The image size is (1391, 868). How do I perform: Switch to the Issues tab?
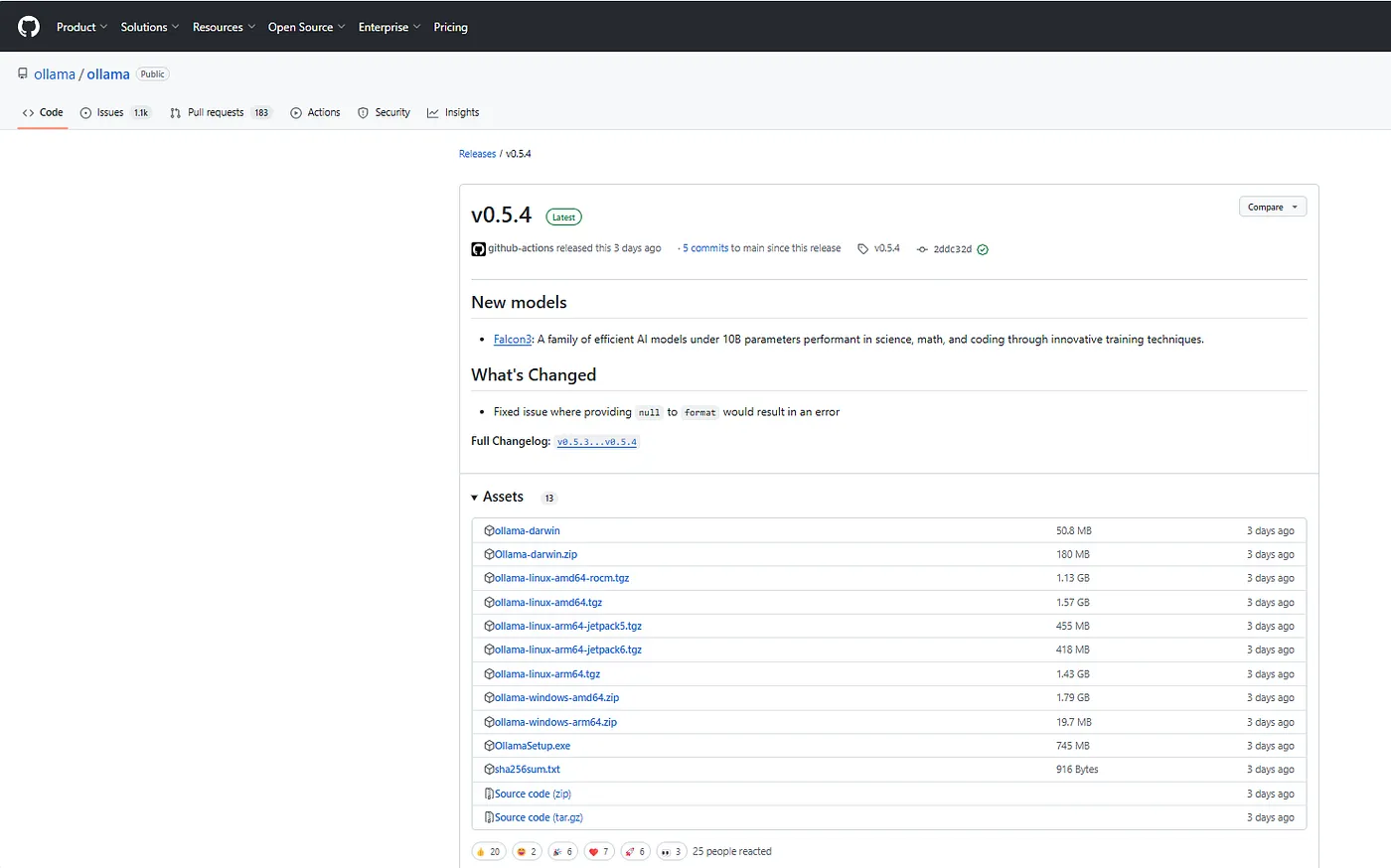point(115,112)
